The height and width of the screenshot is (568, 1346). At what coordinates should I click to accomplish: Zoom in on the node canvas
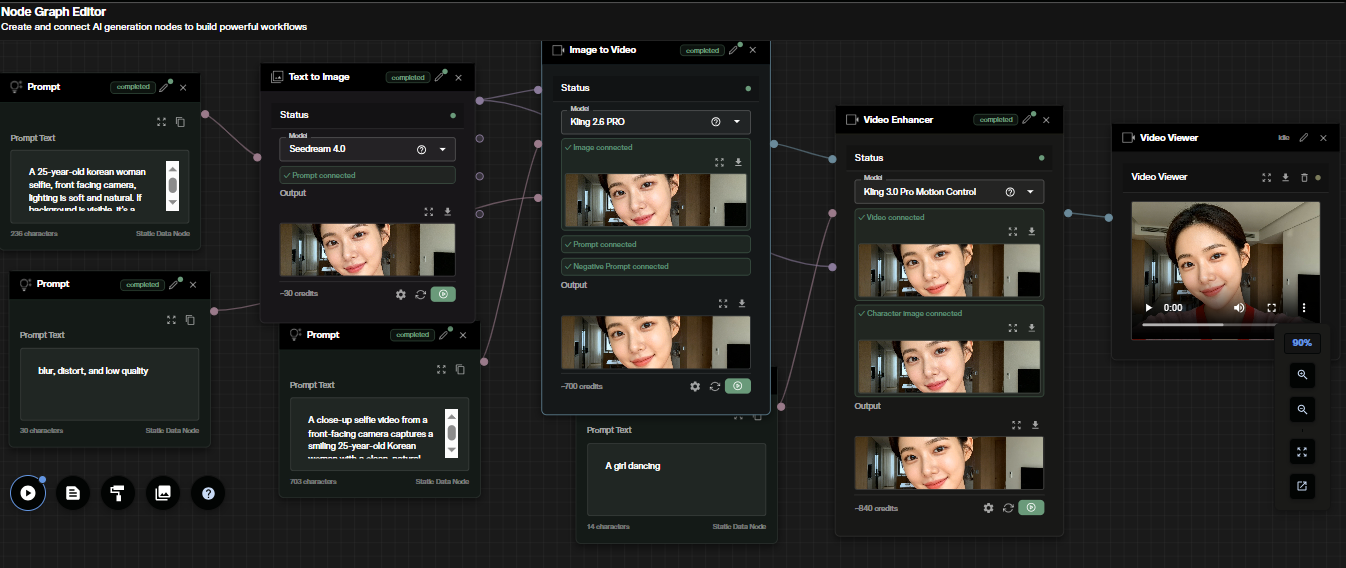point(1302,375)
